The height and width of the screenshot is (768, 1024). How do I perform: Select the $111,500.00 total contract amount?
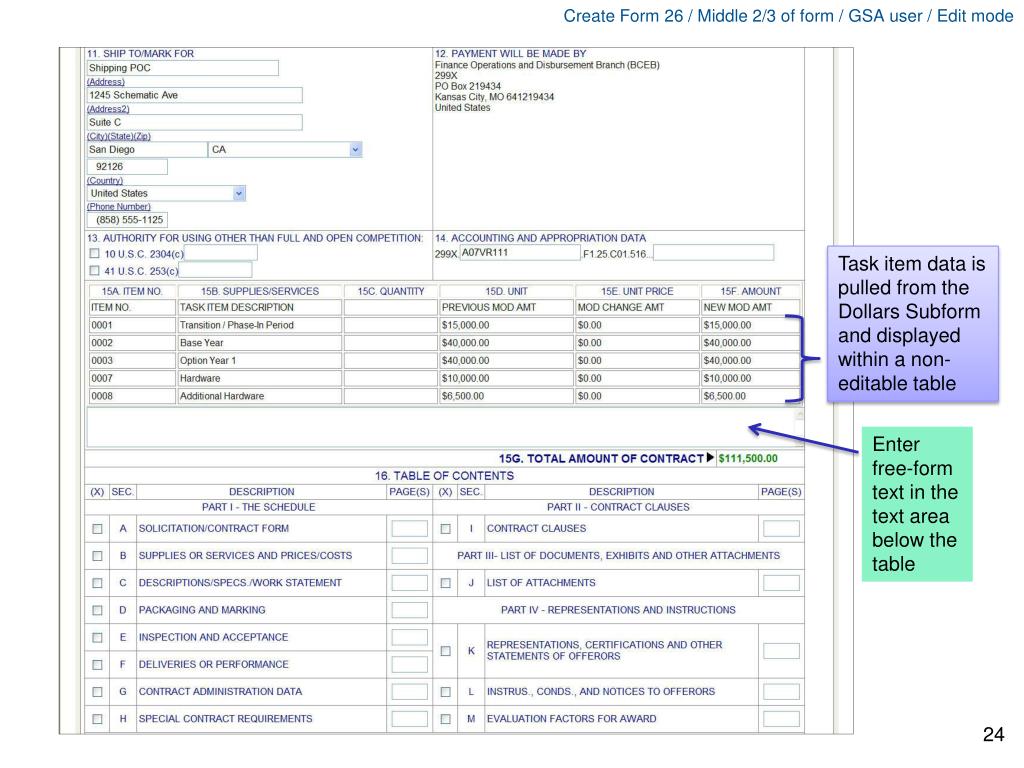(748, 458)
